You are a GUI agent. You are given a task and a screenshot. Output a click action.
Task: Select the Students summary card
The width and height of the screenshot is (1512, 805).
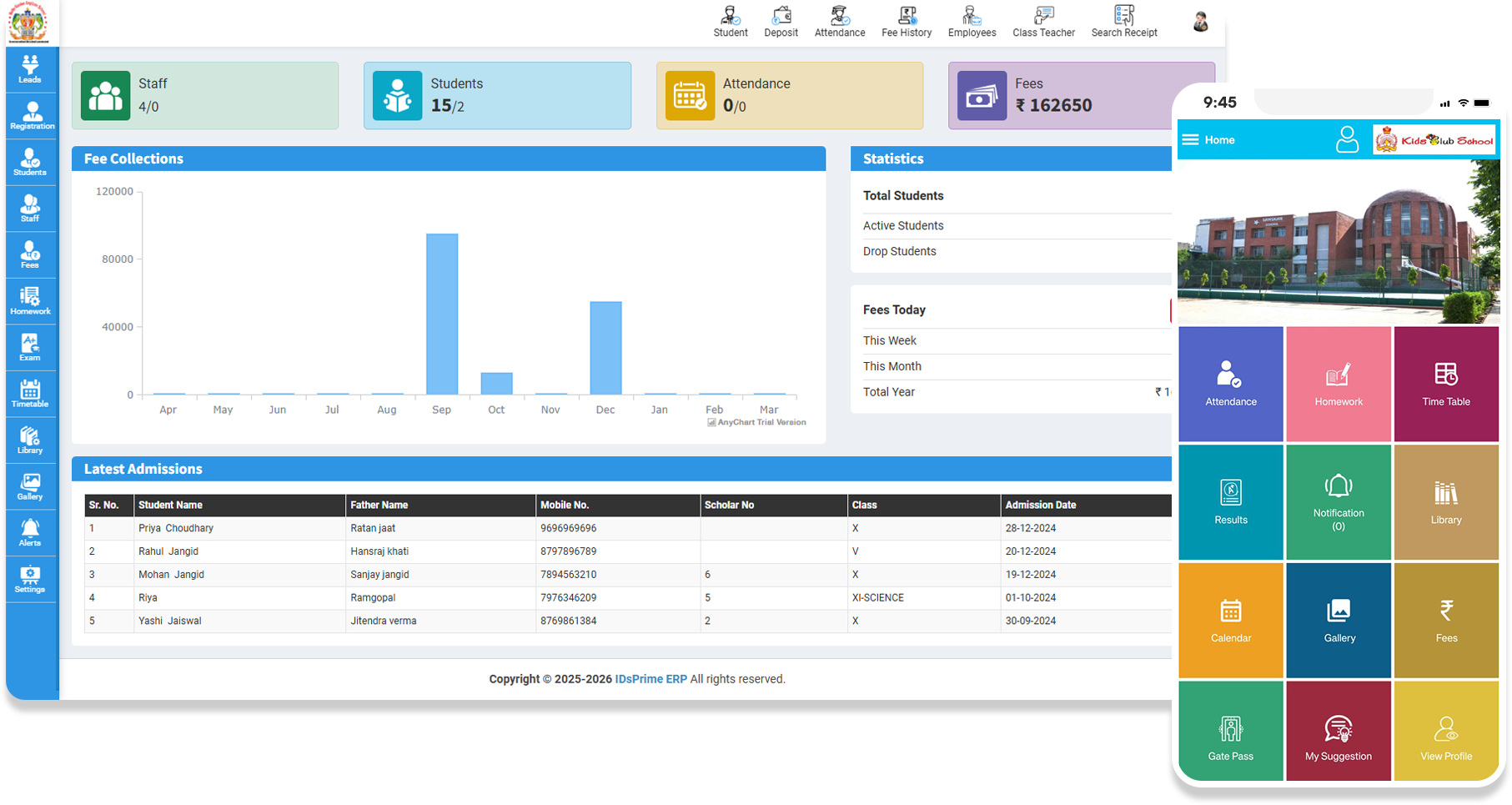(x=497, y=96)
